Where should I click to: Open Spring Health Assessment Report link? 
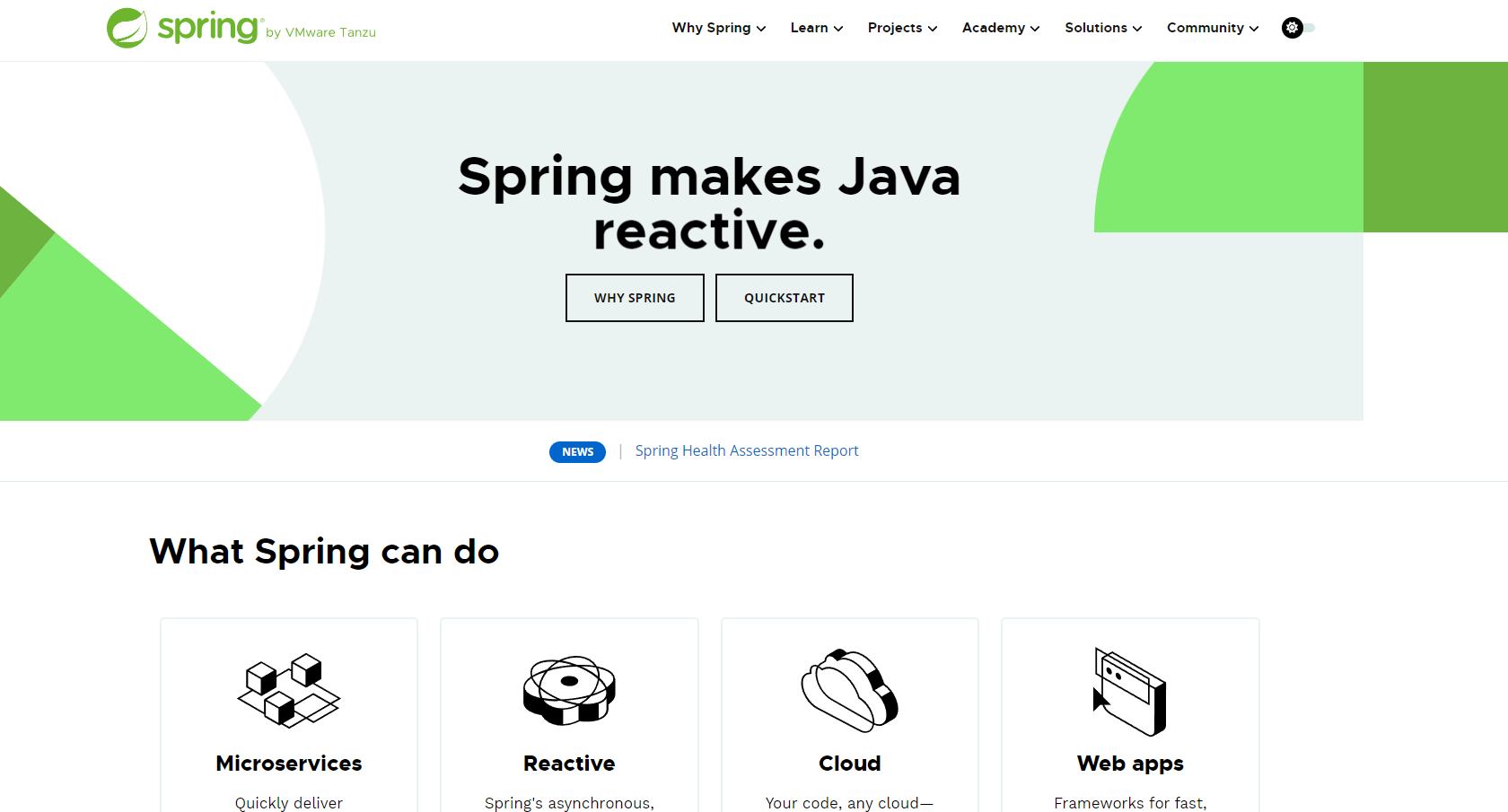(747, 450)
